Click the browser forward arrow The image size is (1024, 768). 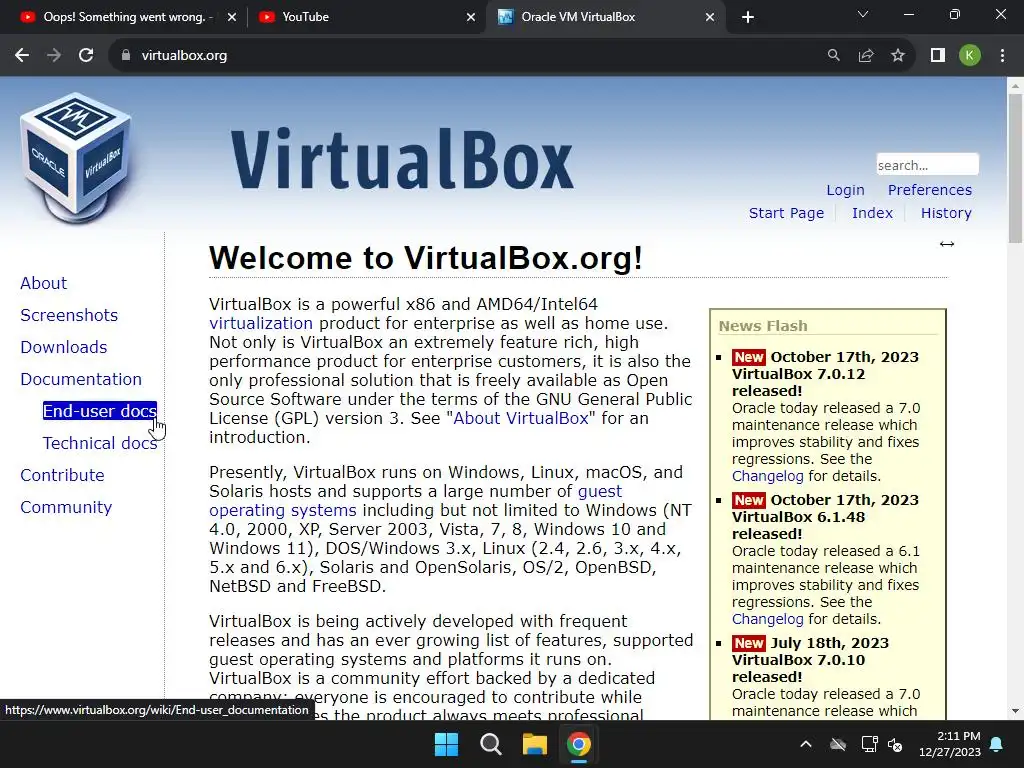(54, 56)
